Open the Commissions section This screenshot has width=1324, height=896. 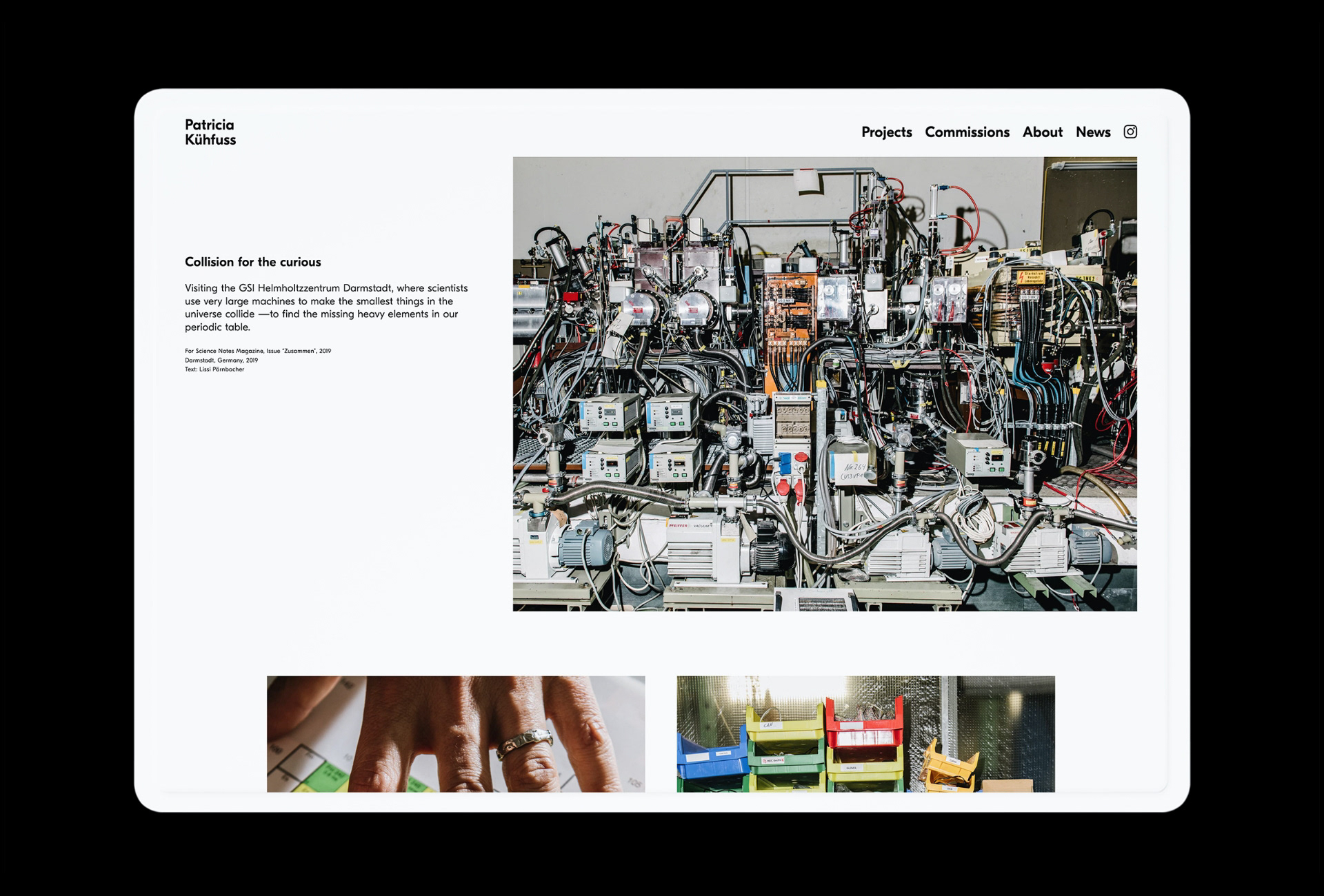point(967,132)
